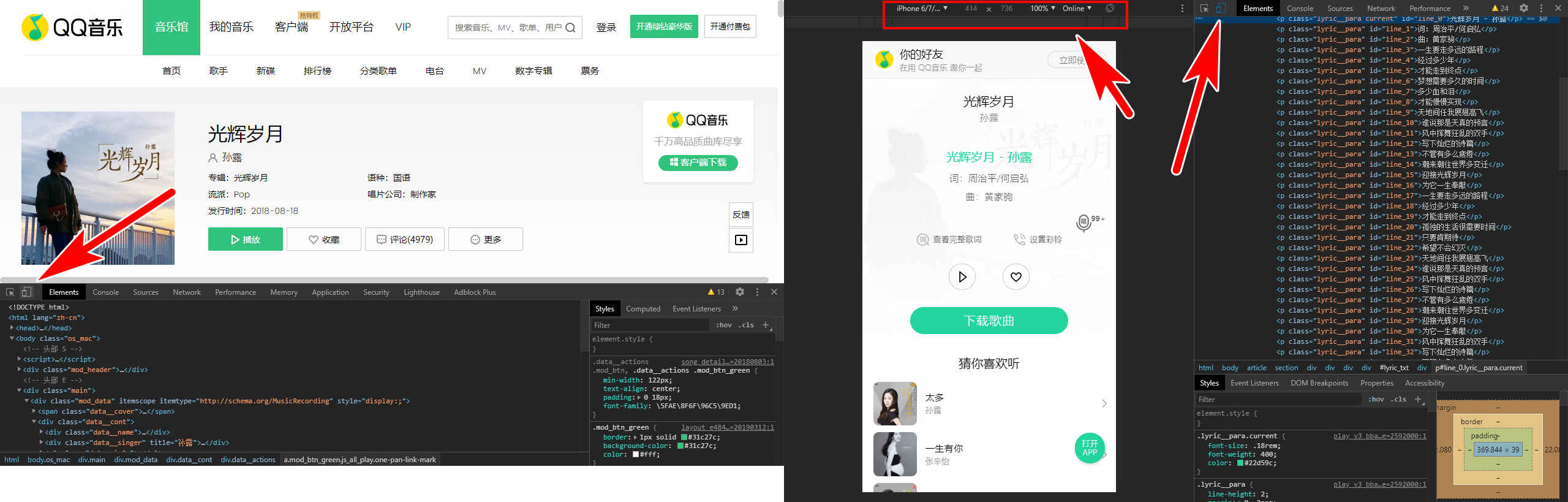1568x502 pixels.
Task: Expand the <head> node in Elements tree
Action: coord(12,328)
